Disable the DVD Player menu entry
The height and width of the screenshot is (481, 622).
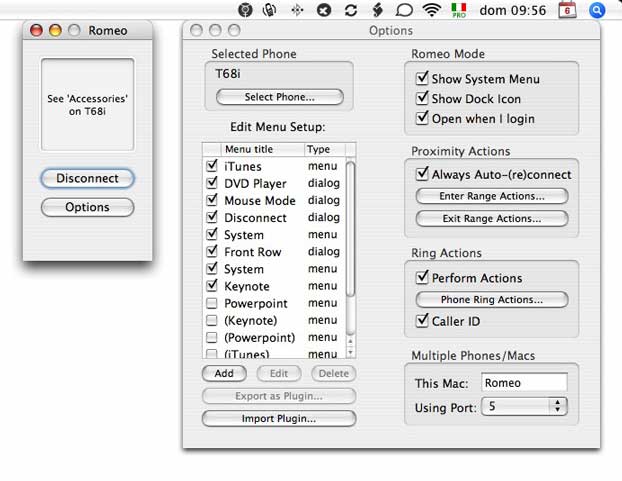coord(212,183)
